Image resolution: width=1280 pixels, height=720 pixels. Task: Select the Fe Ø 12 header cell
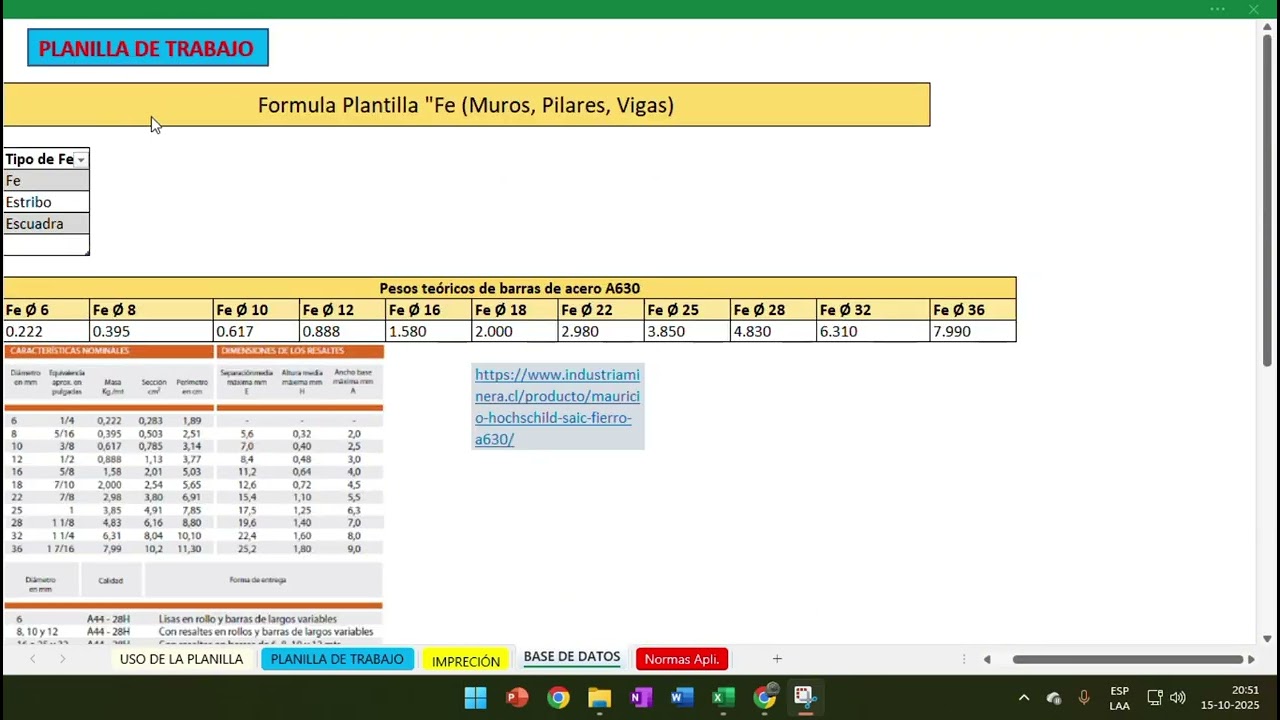[x=342, y=310]
